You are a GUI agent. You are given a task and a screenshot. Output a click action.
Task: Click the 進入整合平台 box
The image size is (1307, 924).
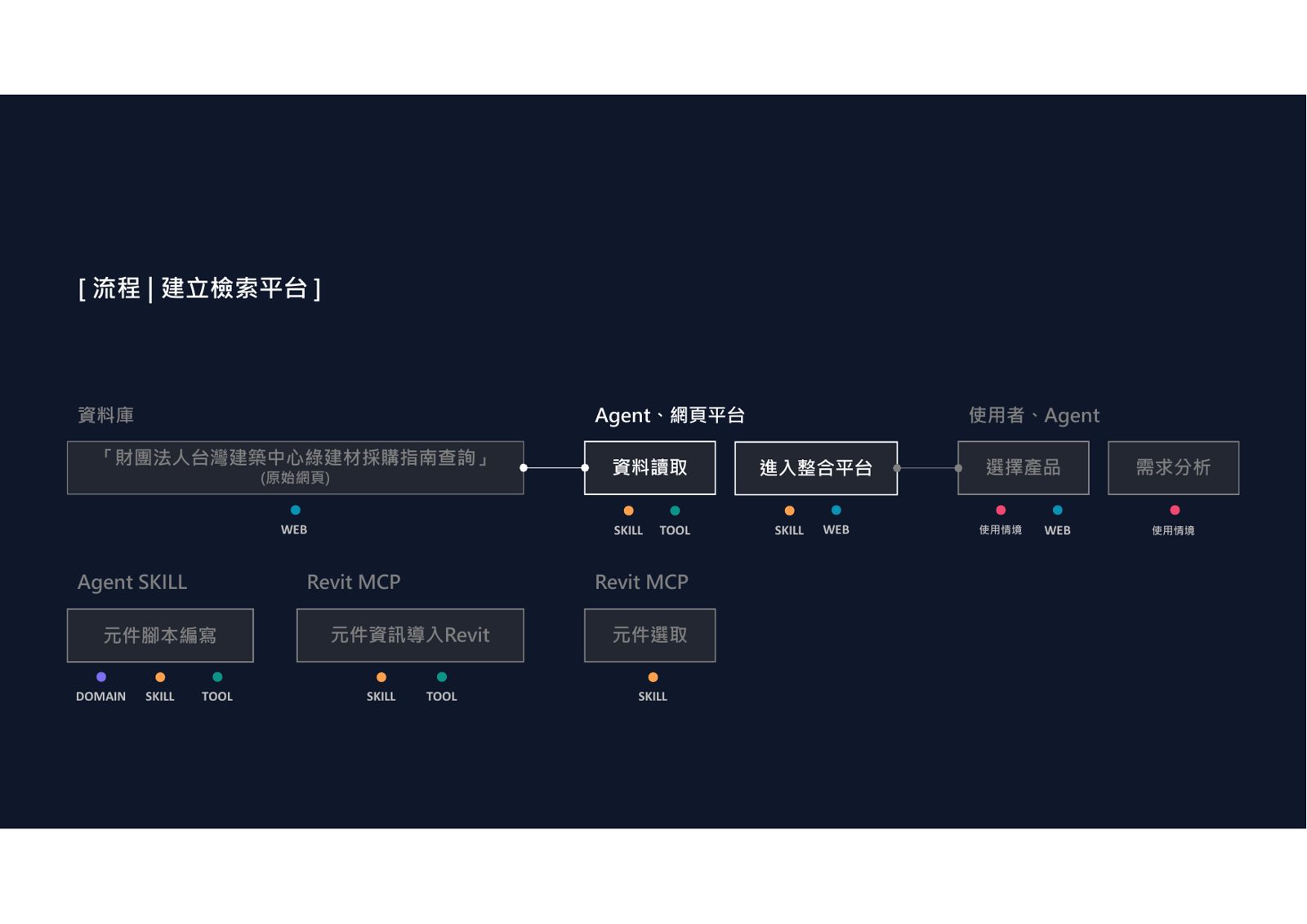click(816, 468)
